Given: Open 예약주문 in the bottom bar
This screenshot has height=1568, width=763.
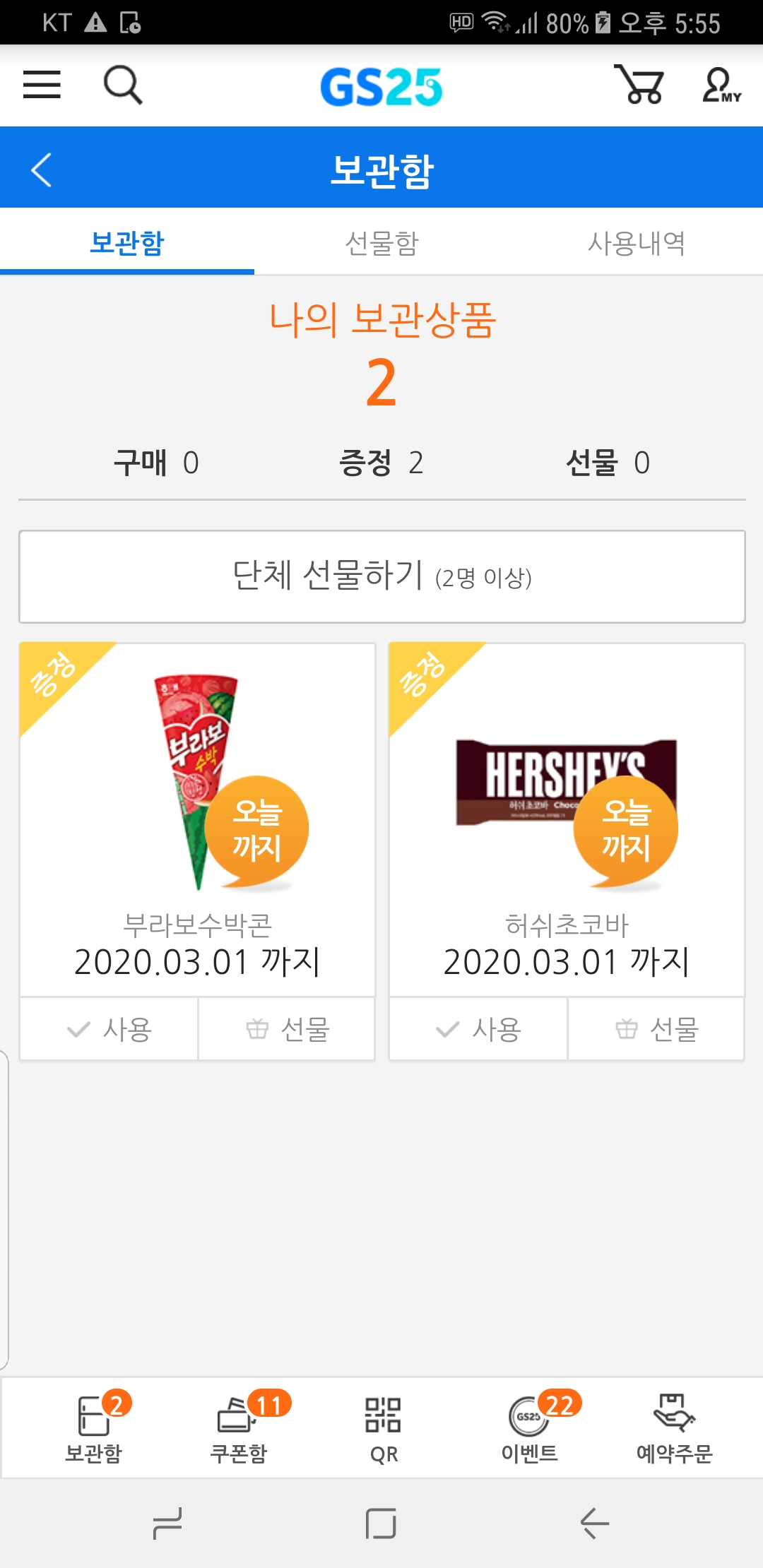Looking at the screenshot, I should 675,1428.
